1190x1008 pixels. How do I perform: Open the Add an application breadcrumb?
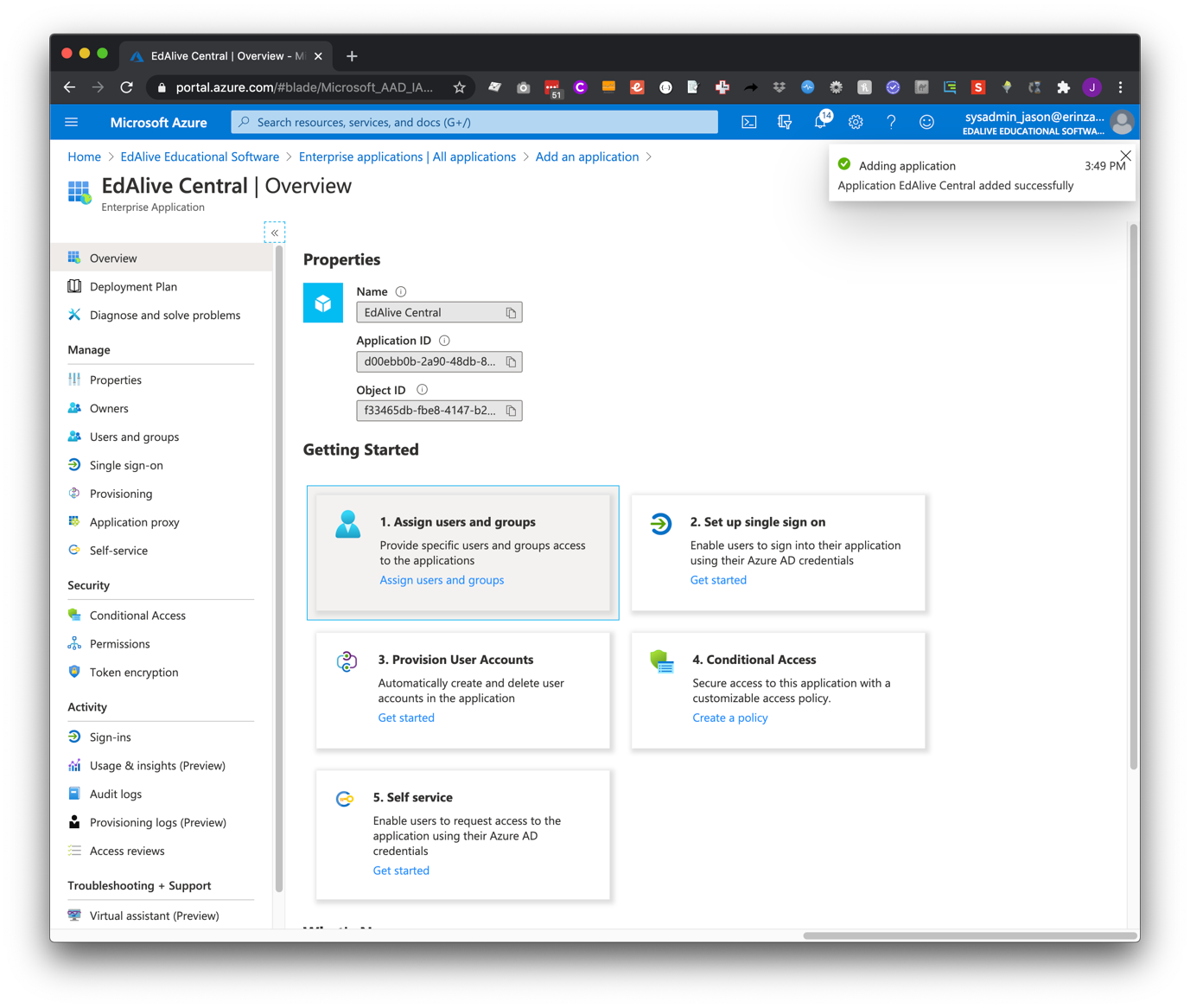587,156
